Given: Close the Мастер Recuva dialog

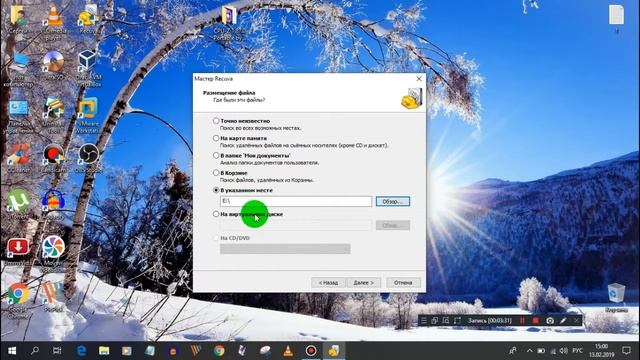Looking at the screenshot, I should [419, 78].
